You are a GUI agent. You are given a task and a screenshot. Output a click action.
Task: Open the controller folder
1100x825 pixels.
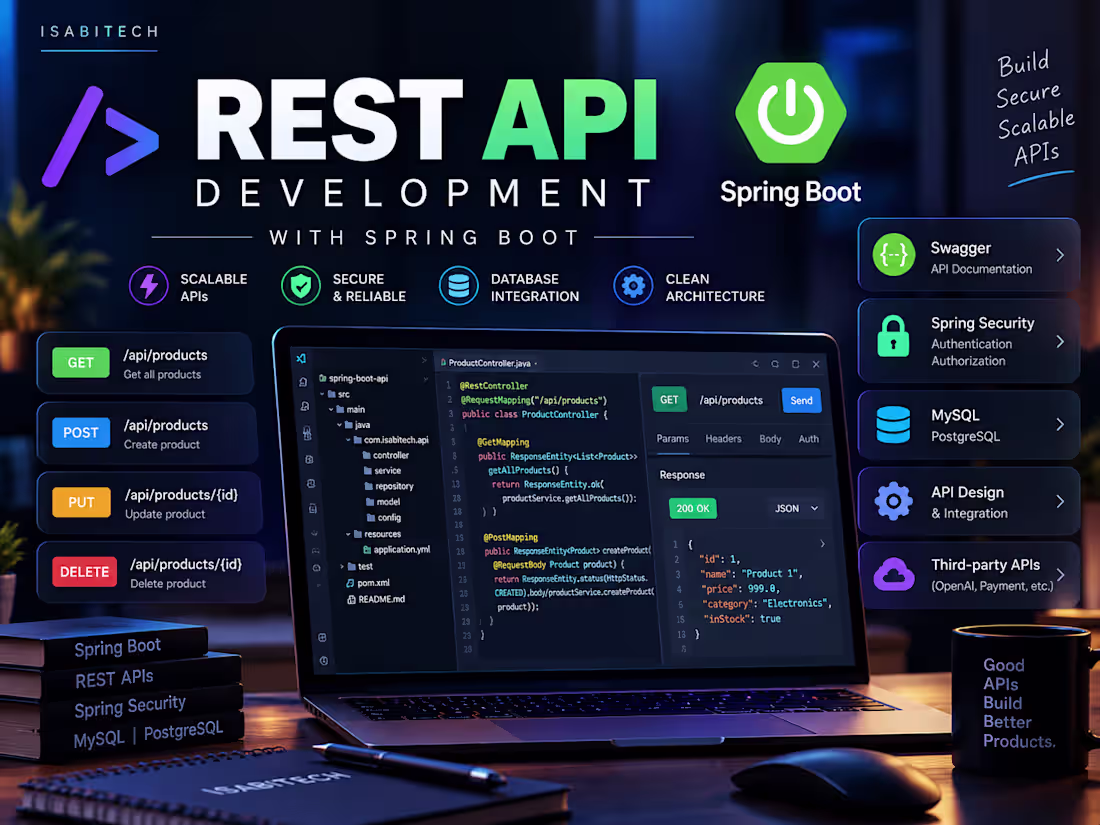385,455
